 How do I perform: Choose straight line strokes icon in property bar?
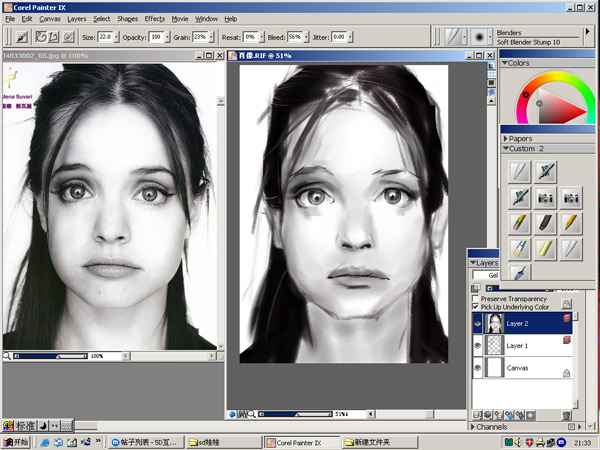point(54,37)
